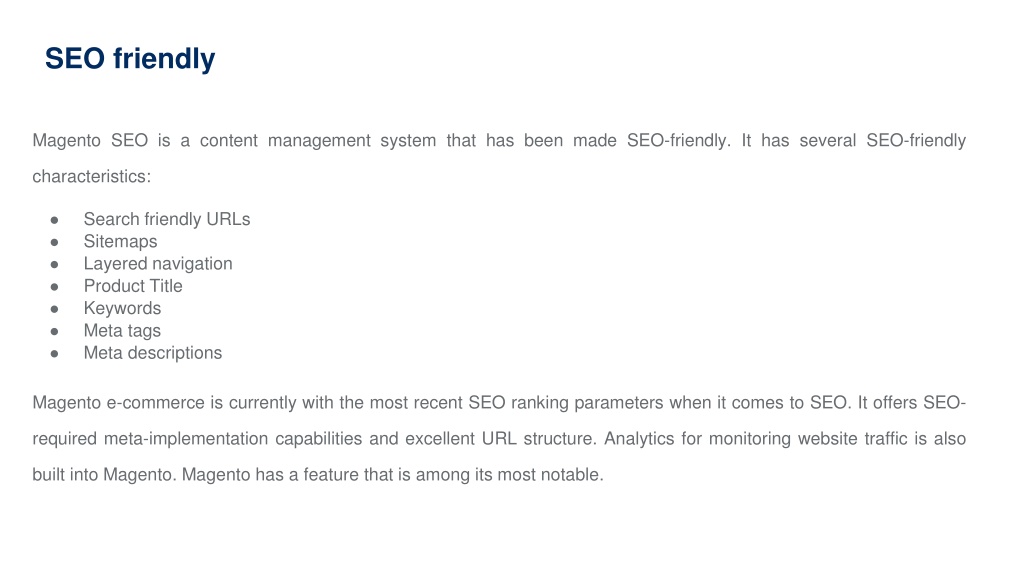Image resolution: width=1024 pixels, height=576 pixels.
Task: Select the Meta tags list item
Action: [x=122, y=330]
